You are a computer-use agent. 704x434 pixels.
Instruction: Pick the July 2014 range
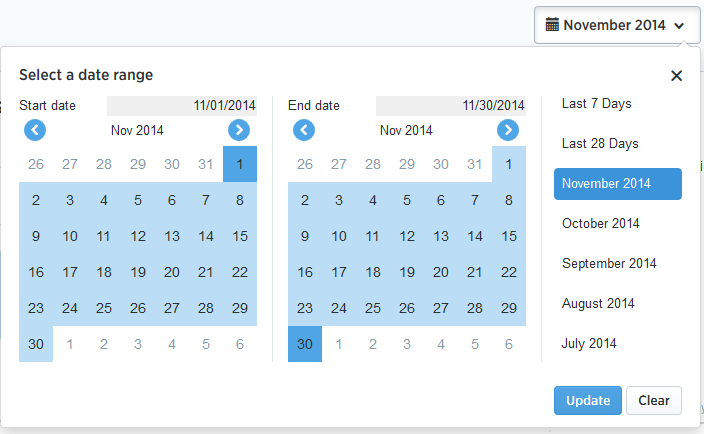pos(589,344)
